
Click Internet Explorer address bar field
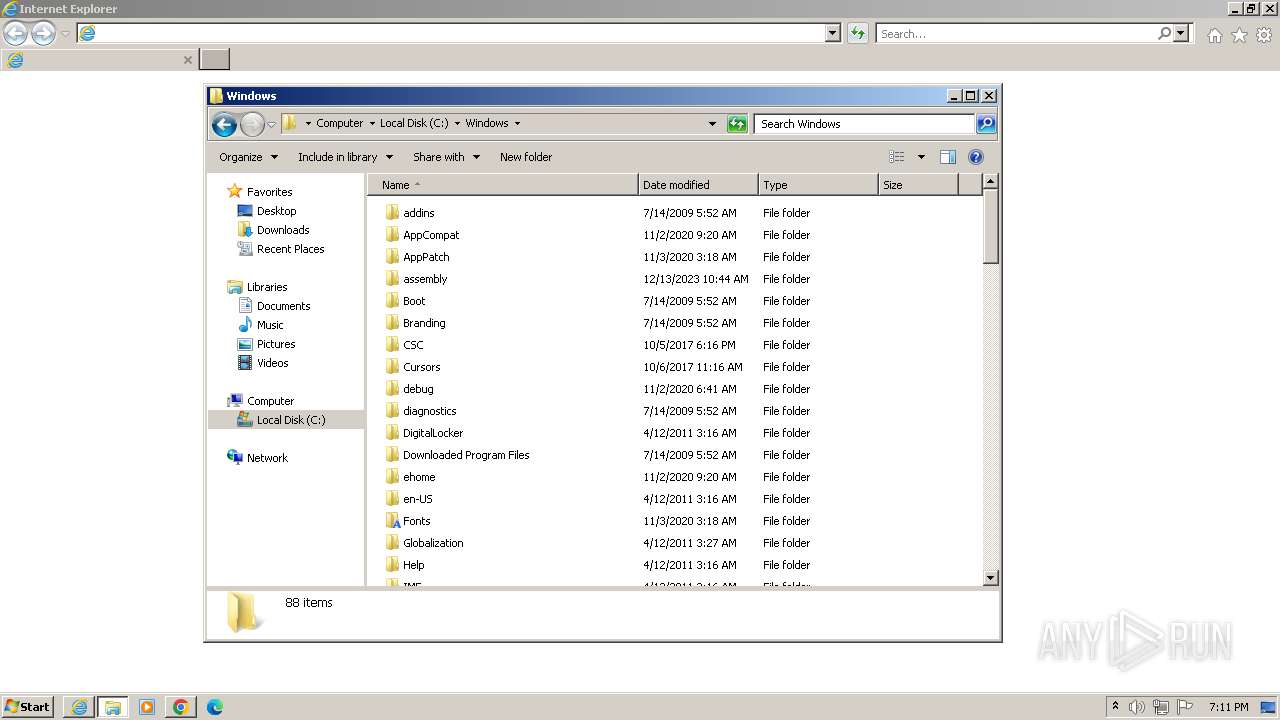451,33
